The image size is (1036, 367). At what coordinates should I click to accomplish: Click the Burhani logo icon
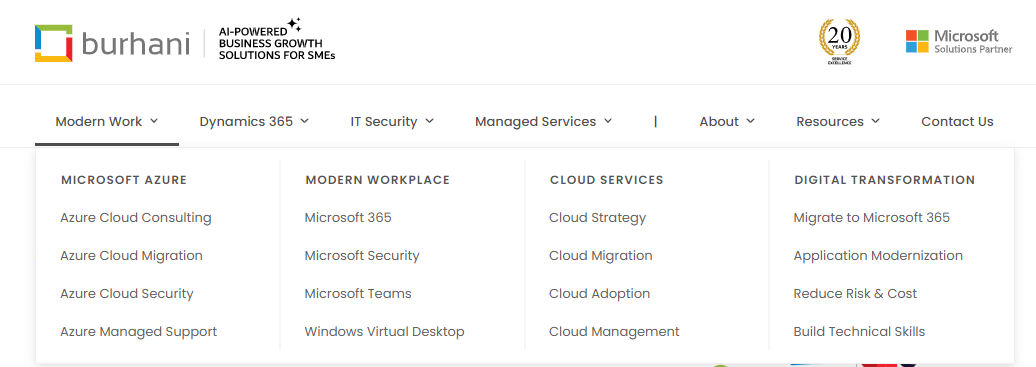tap(54, 44)
